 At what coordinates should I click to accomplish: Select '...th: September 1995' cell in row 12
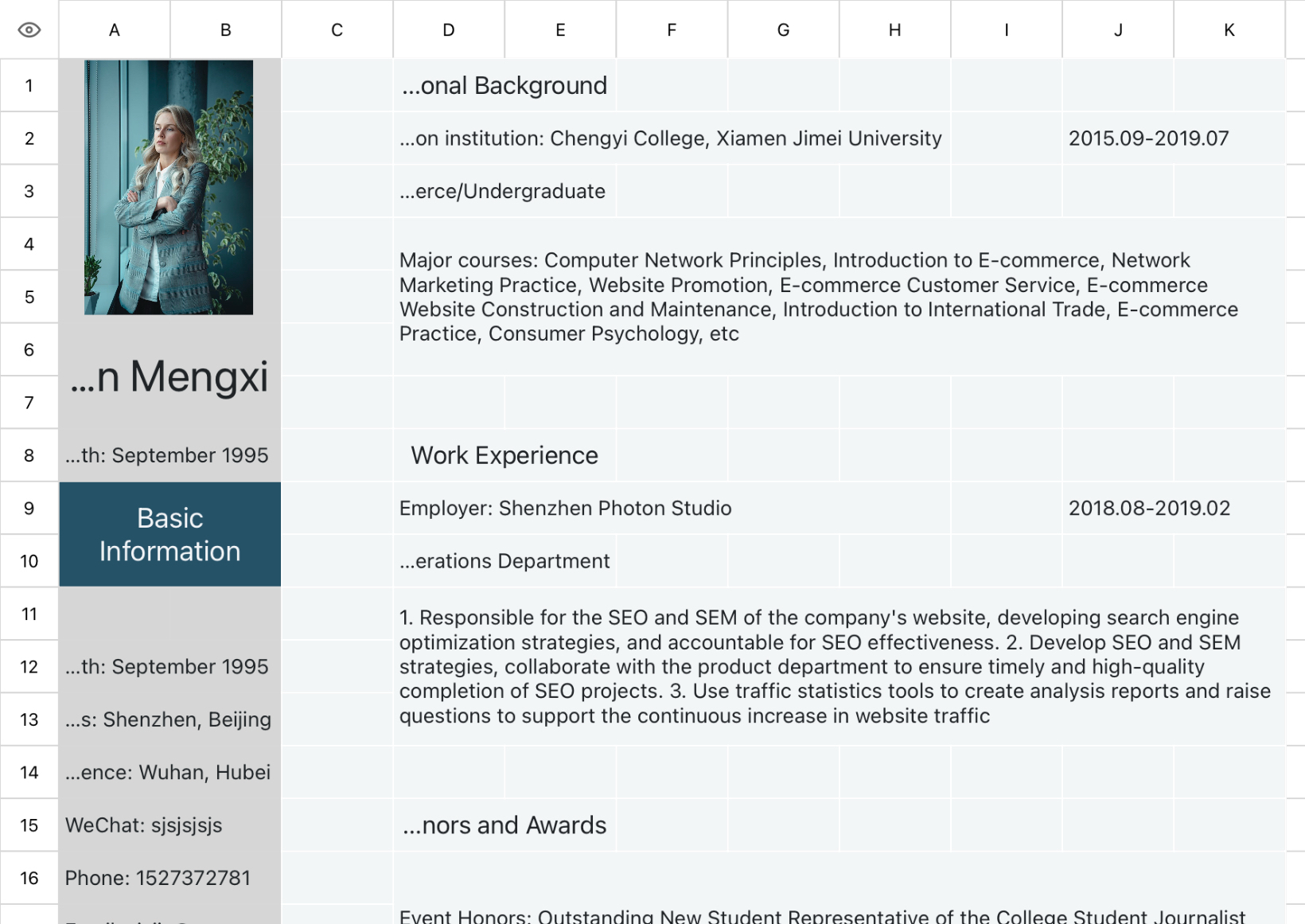pyautogui.click(x=170, y=667)
